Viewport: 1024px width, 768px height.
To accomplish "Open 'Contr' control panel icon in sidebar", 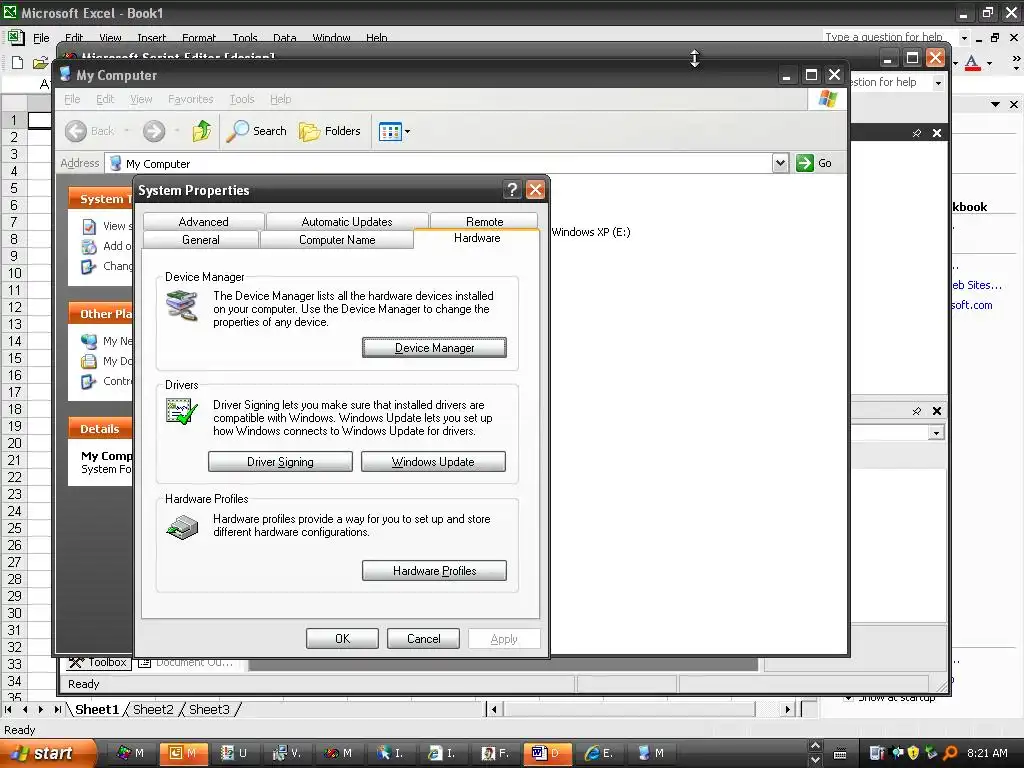I will [88, 381].
